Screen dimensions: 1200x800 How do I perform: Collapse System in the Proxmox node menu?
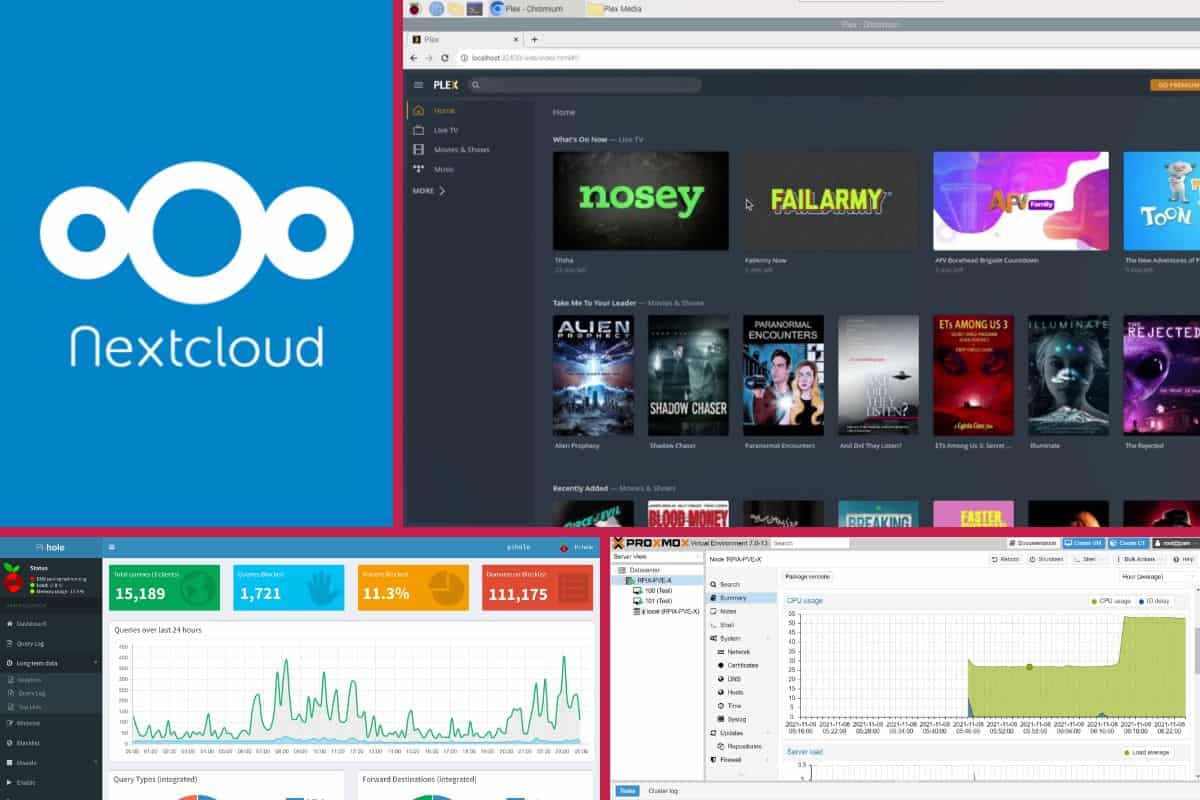point(741,638)
